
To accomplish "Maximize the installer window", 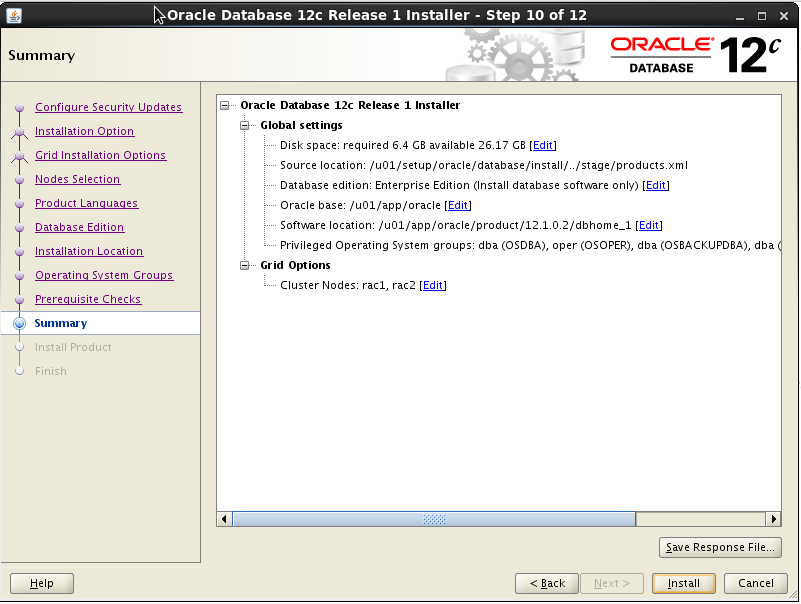I will [762, 16].
